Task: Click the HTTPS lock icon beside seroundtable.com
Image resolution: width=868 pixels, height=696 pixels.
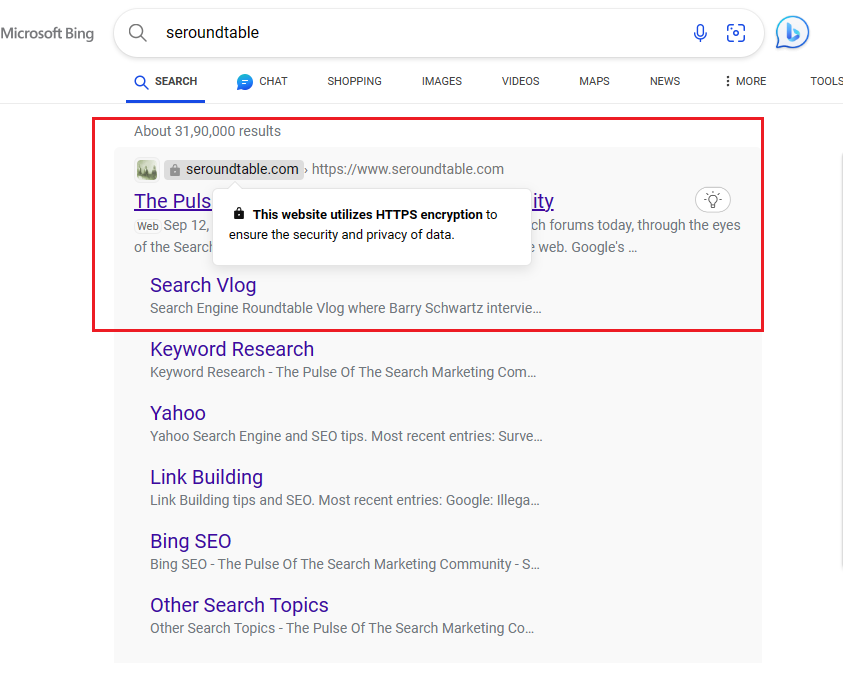Action: pyautogui.click(x=175, y=169)
